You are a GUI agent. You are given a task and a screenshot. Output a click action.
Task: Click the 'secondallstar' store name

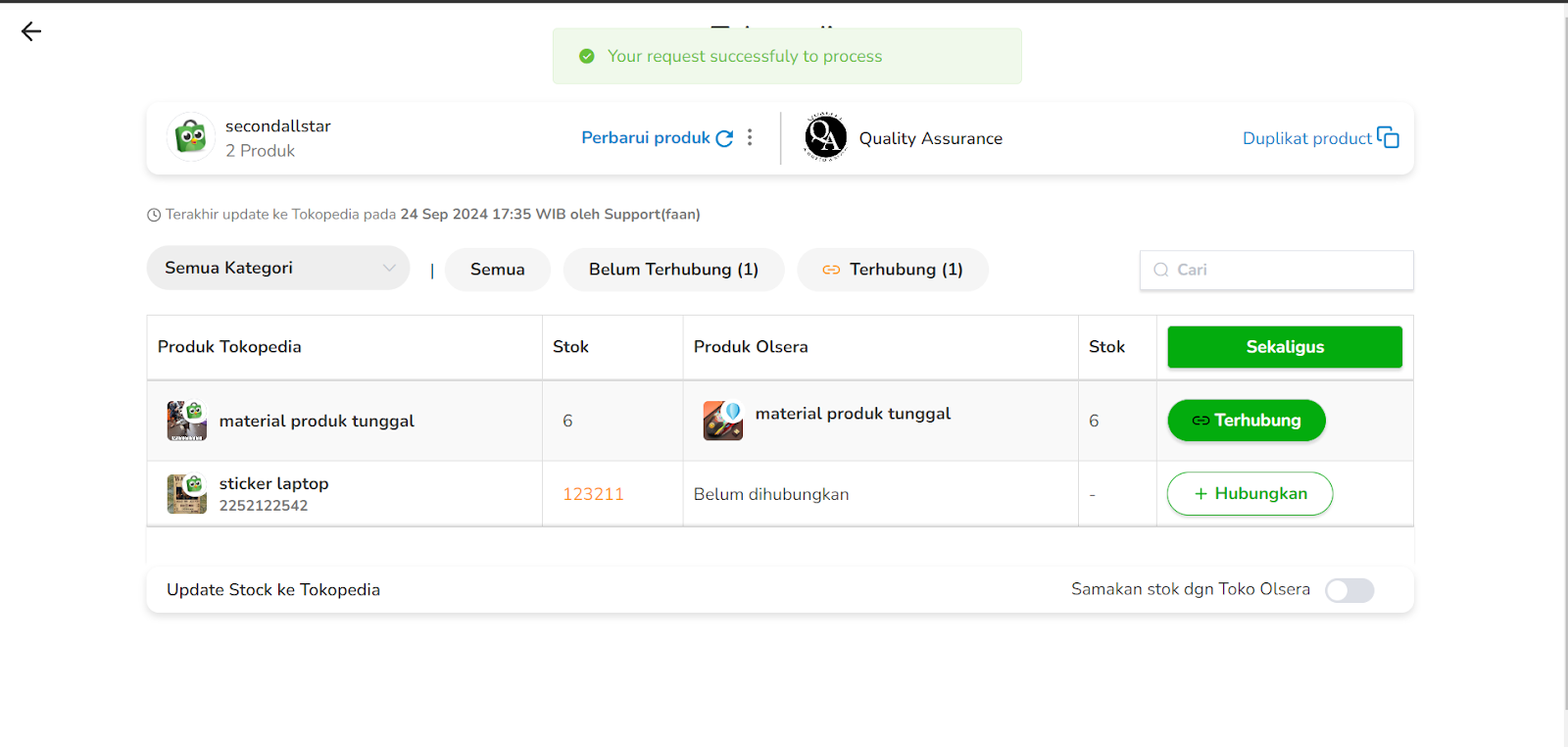[278, 125]
